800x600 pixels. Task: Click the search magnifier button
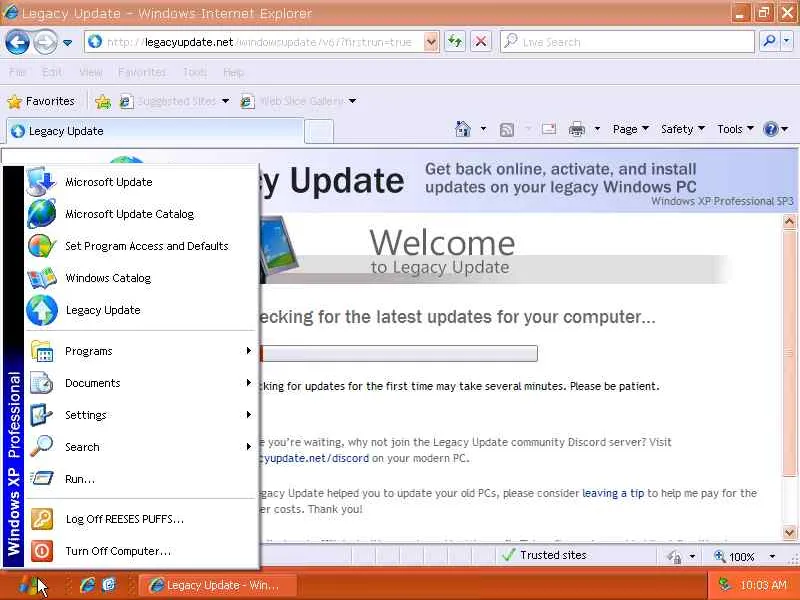point(769,42)
